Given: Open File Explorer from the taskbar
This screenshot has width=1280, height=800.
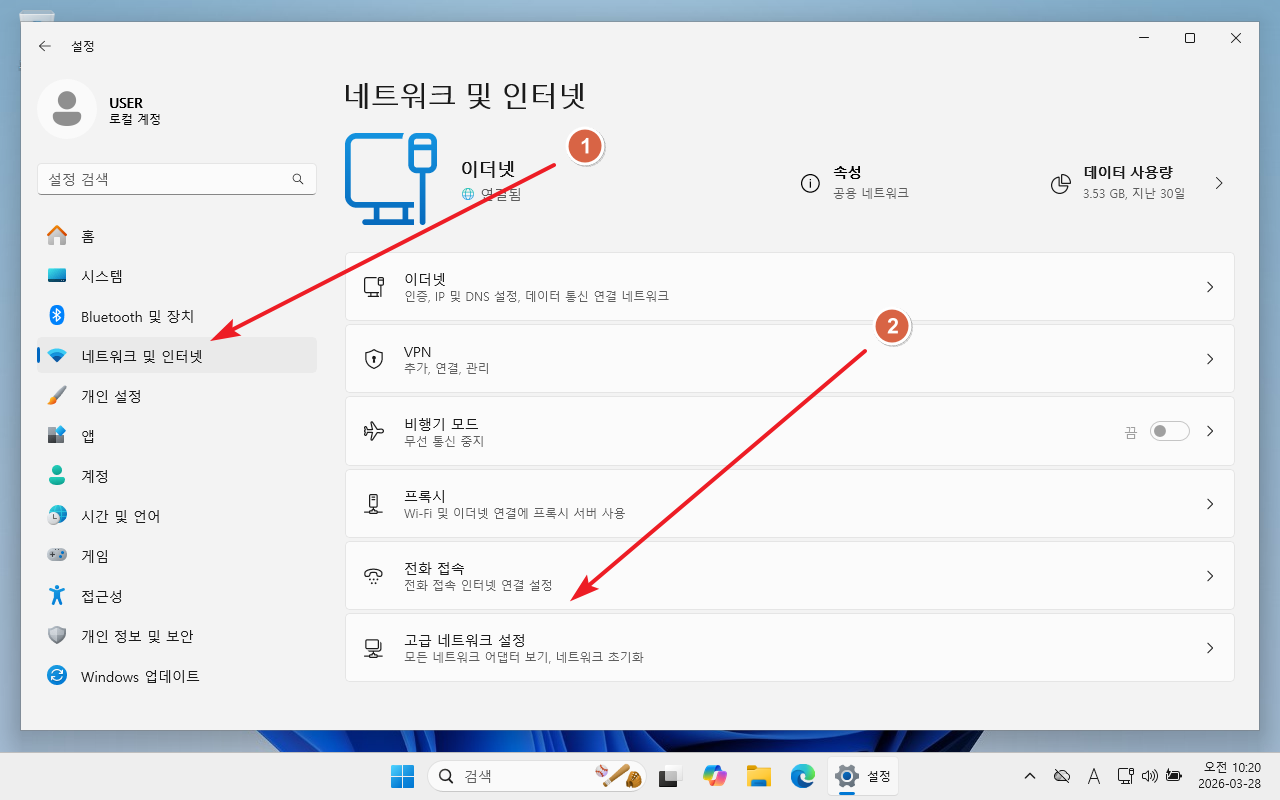Looking at the screenshot, I should (x=758, y=776).
